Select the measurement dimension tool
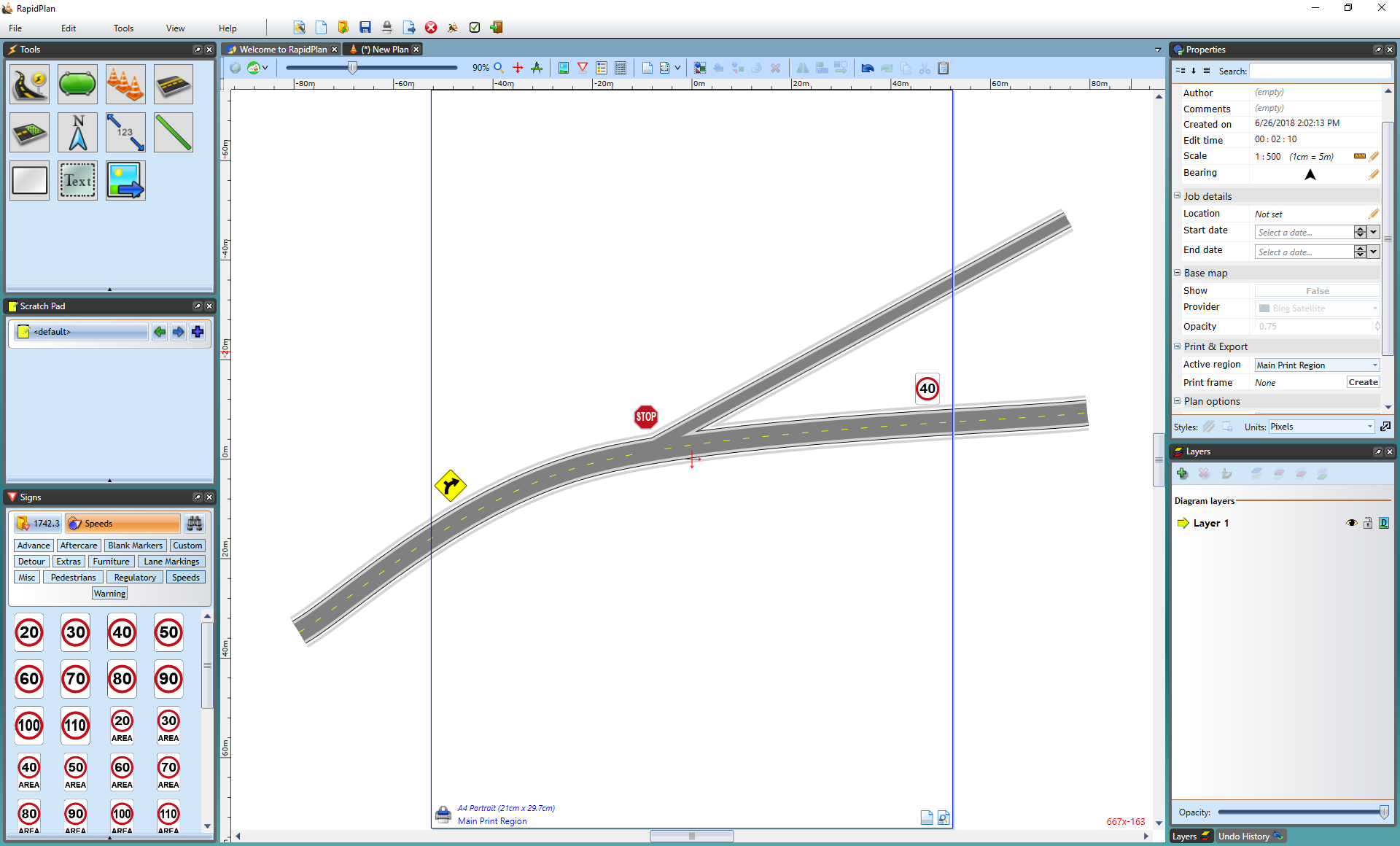The image size is (1400, 846). coord(125,133)
